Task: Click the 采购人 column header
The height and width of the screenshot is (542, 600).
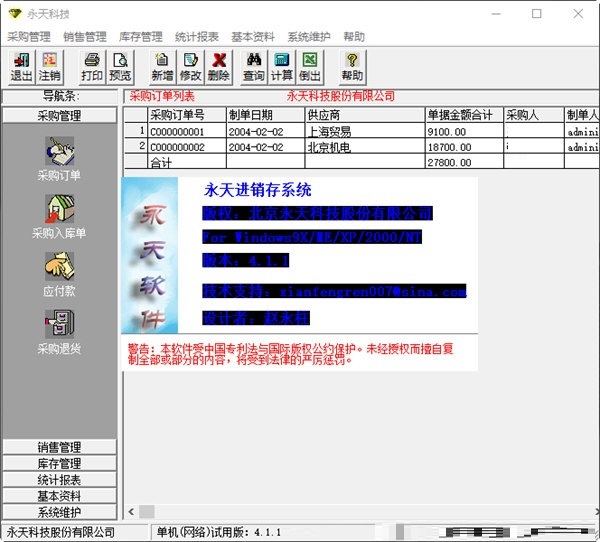Action: click(x=534, y=115)
